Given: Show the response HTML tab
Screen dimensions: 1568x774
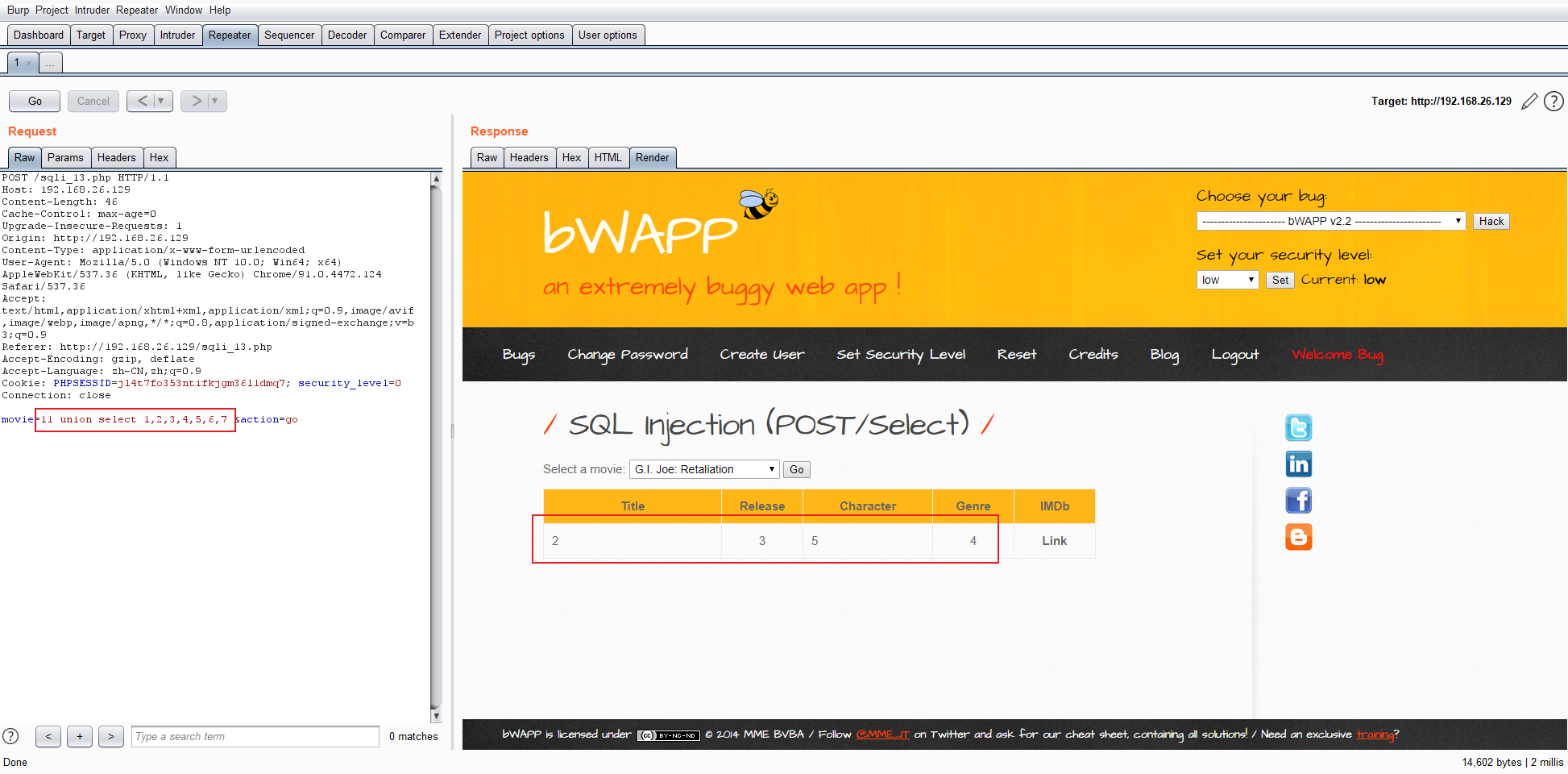Looking at the screenshot, I should [x=608, y=157].
